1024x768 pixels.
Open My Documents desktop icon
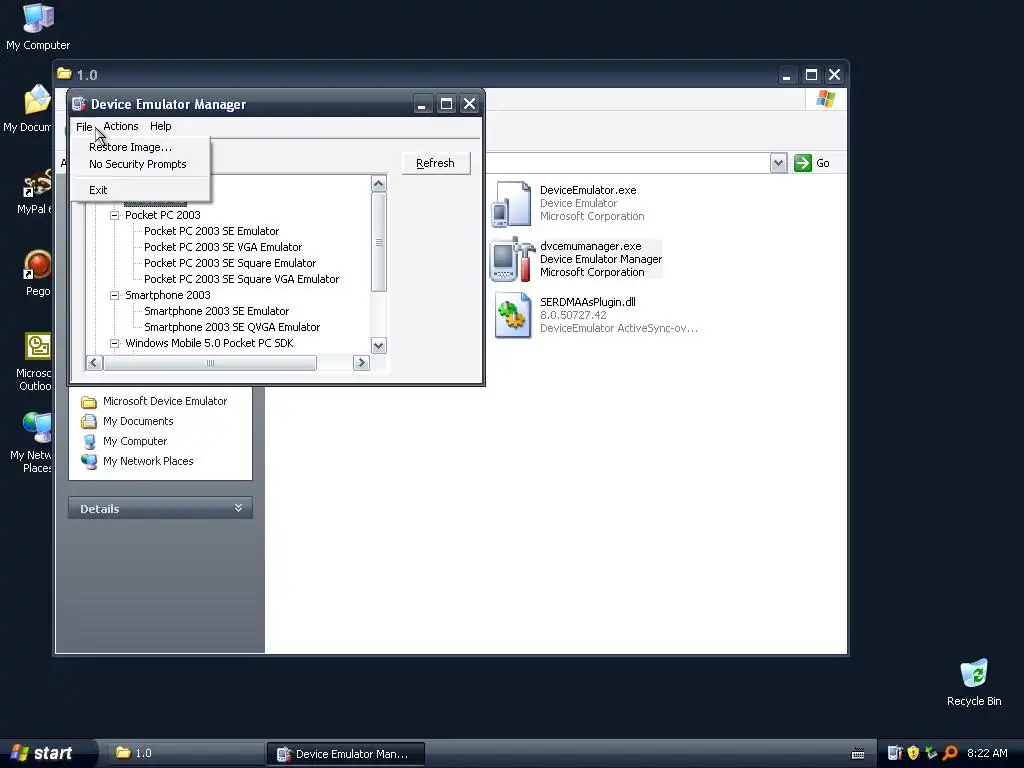point(37,101)
